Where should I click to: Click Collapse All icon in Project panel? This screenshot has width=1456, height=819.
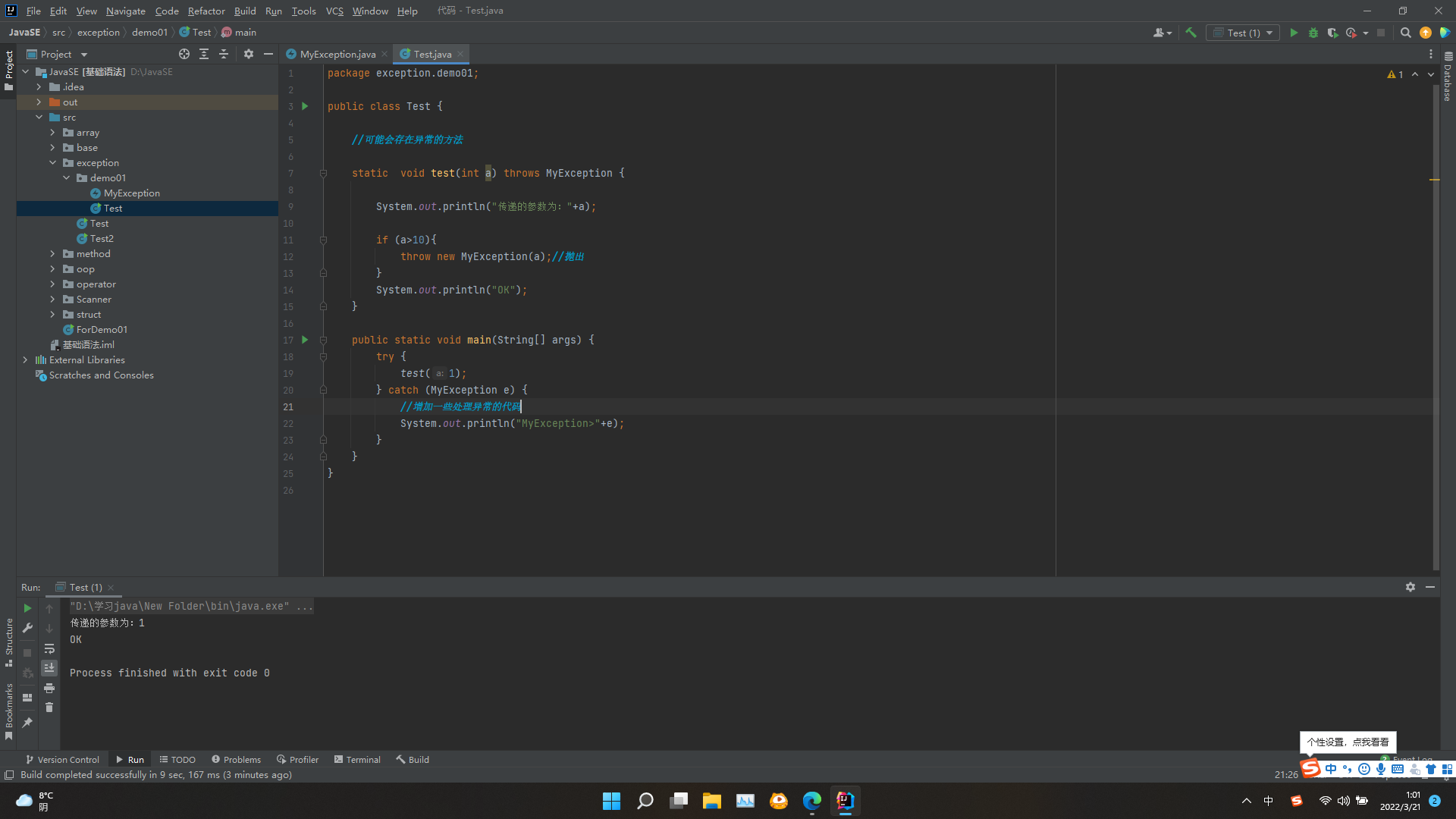[224, 54]
